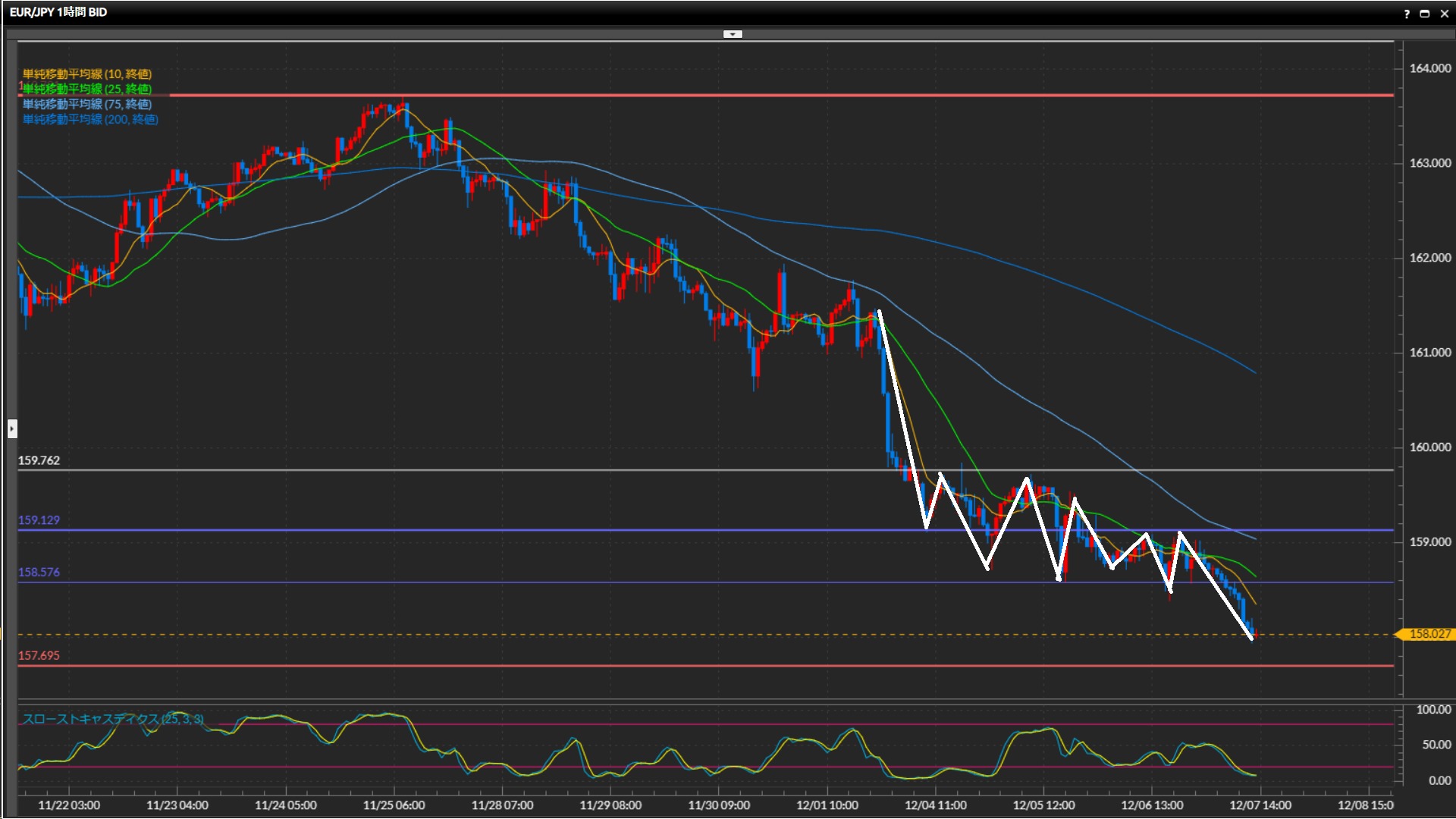Click the 164.000 price axis label
Screen dimensions: 1456x819
pyautogui.click(x=1429, y=68)
